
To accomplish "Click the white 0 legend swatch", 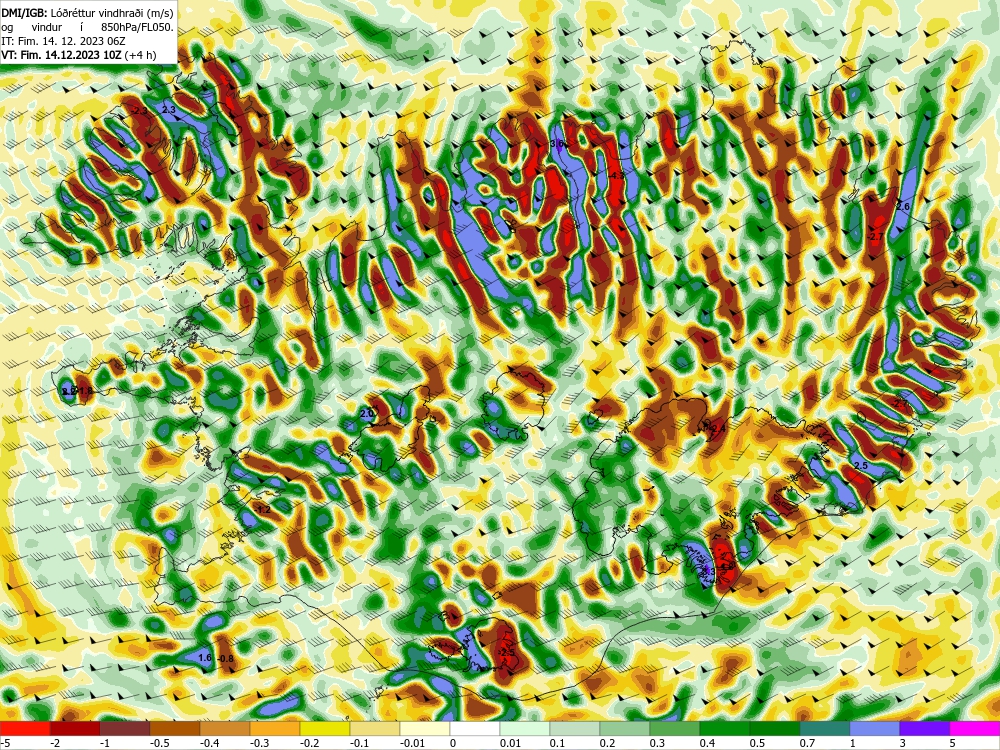I will coord(475,728).
